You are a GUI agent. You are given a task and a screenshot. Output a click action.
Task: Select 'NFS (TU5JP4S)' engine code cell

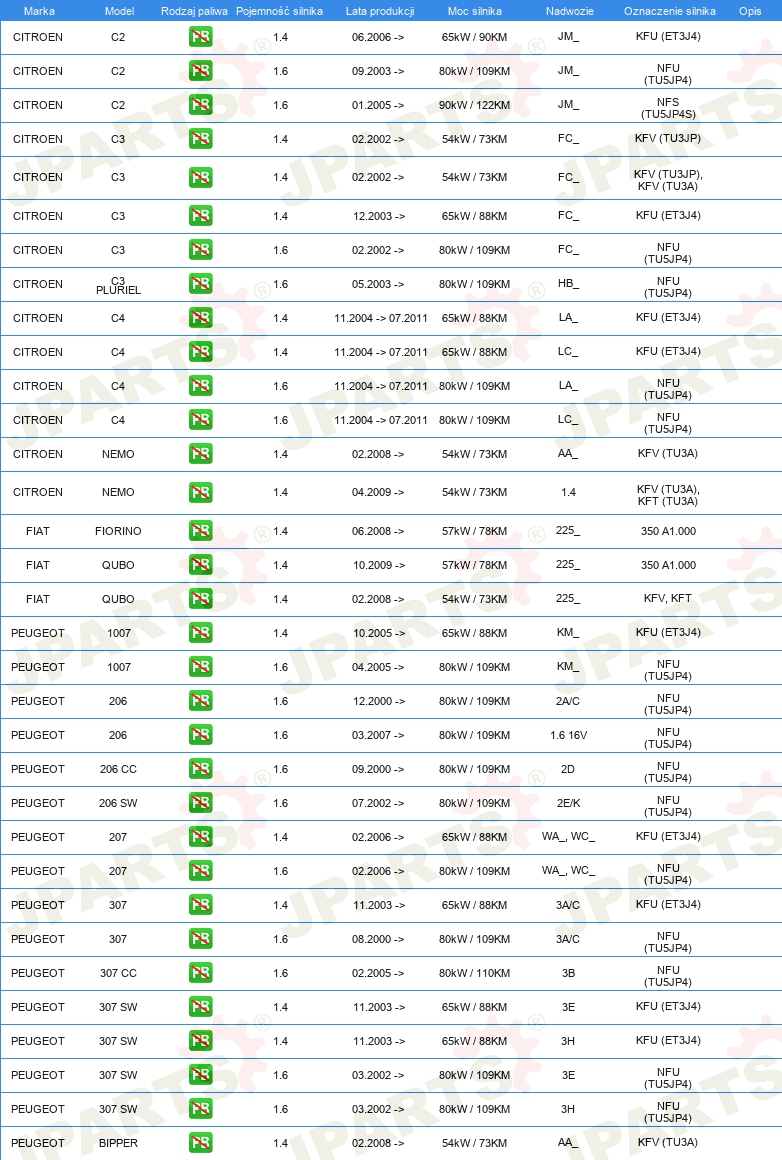click(x=668, y=108)
